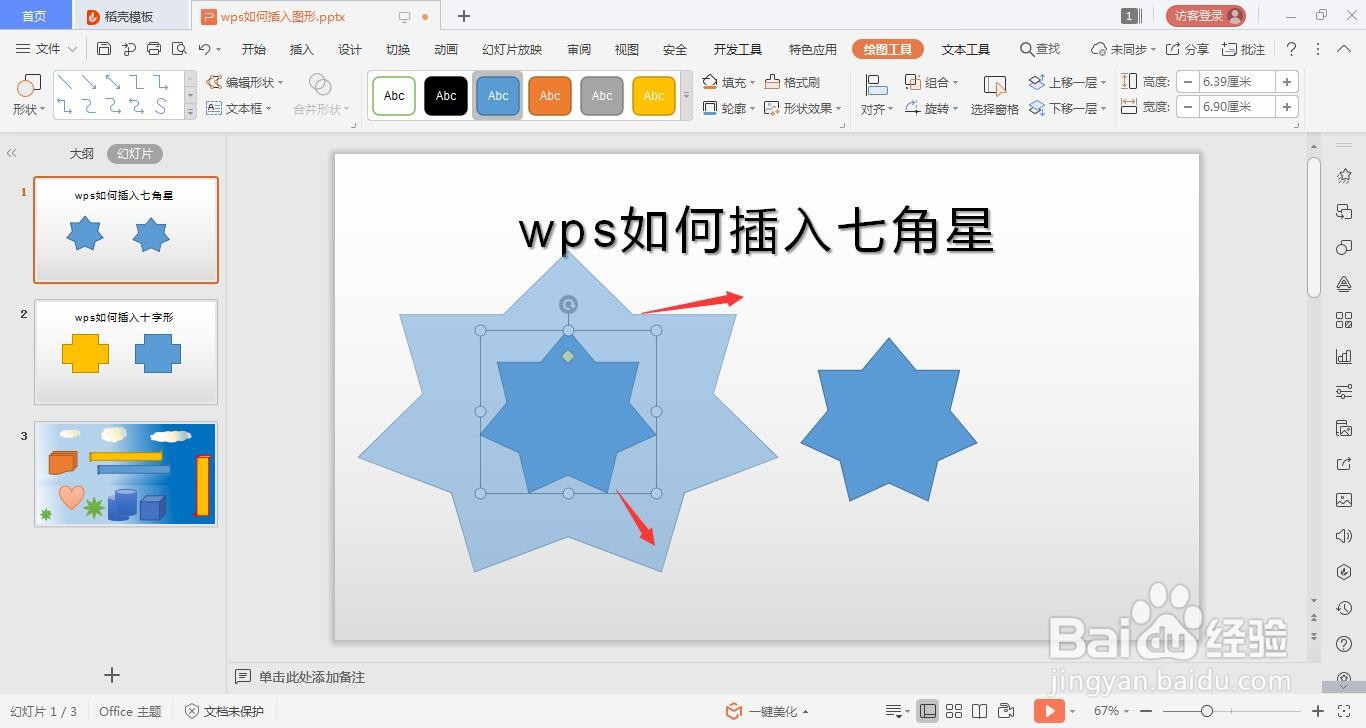Screen dimensions: 1366x728
Task: Start slideshow from the status bar play icon
Action: (1049, 711)
